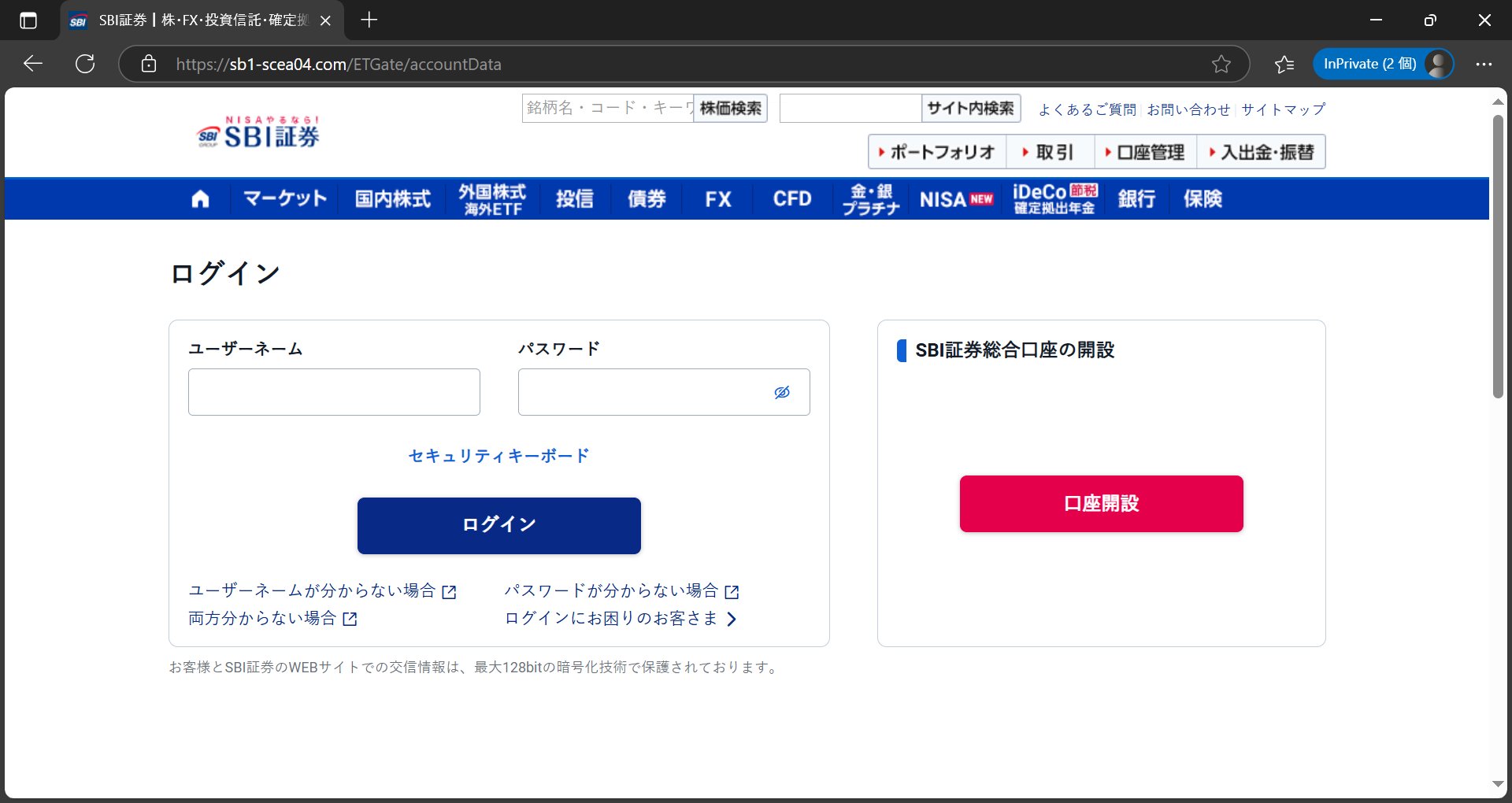Click the blue ログイン button

pyautogui.click(x=499, y=525)
